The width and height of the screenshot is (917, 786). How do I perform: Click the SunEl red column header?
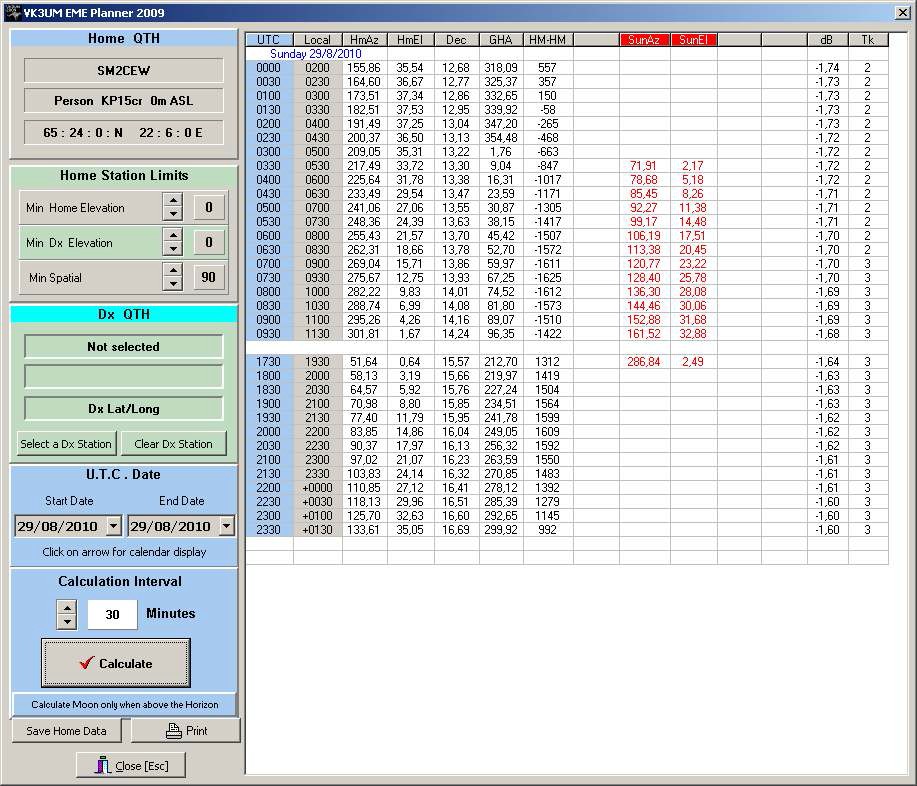coord(693,40)
